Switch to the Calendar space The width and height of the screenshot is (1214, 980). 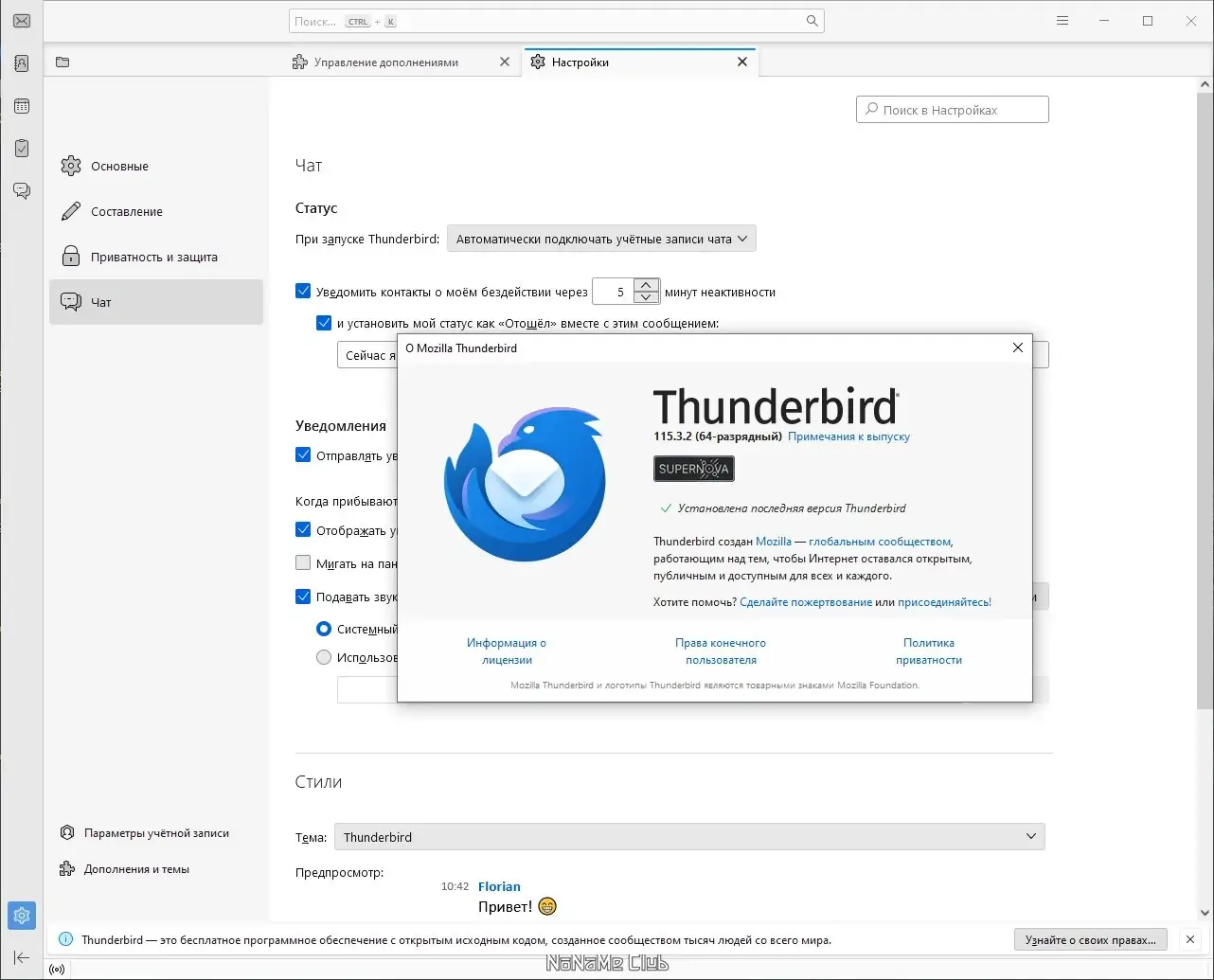click(22, 106)
